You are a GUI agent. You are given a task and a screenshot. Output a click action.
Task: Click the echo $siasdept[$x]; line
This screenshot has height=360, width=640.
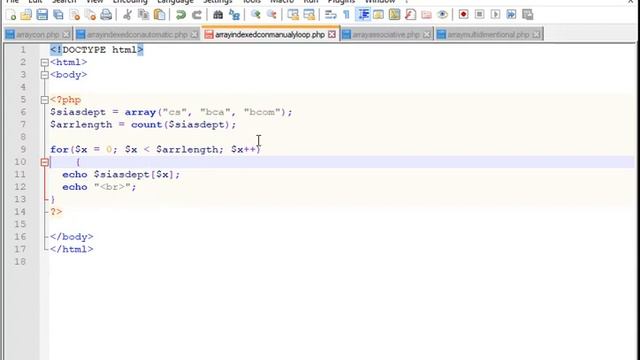pos(121,174)
